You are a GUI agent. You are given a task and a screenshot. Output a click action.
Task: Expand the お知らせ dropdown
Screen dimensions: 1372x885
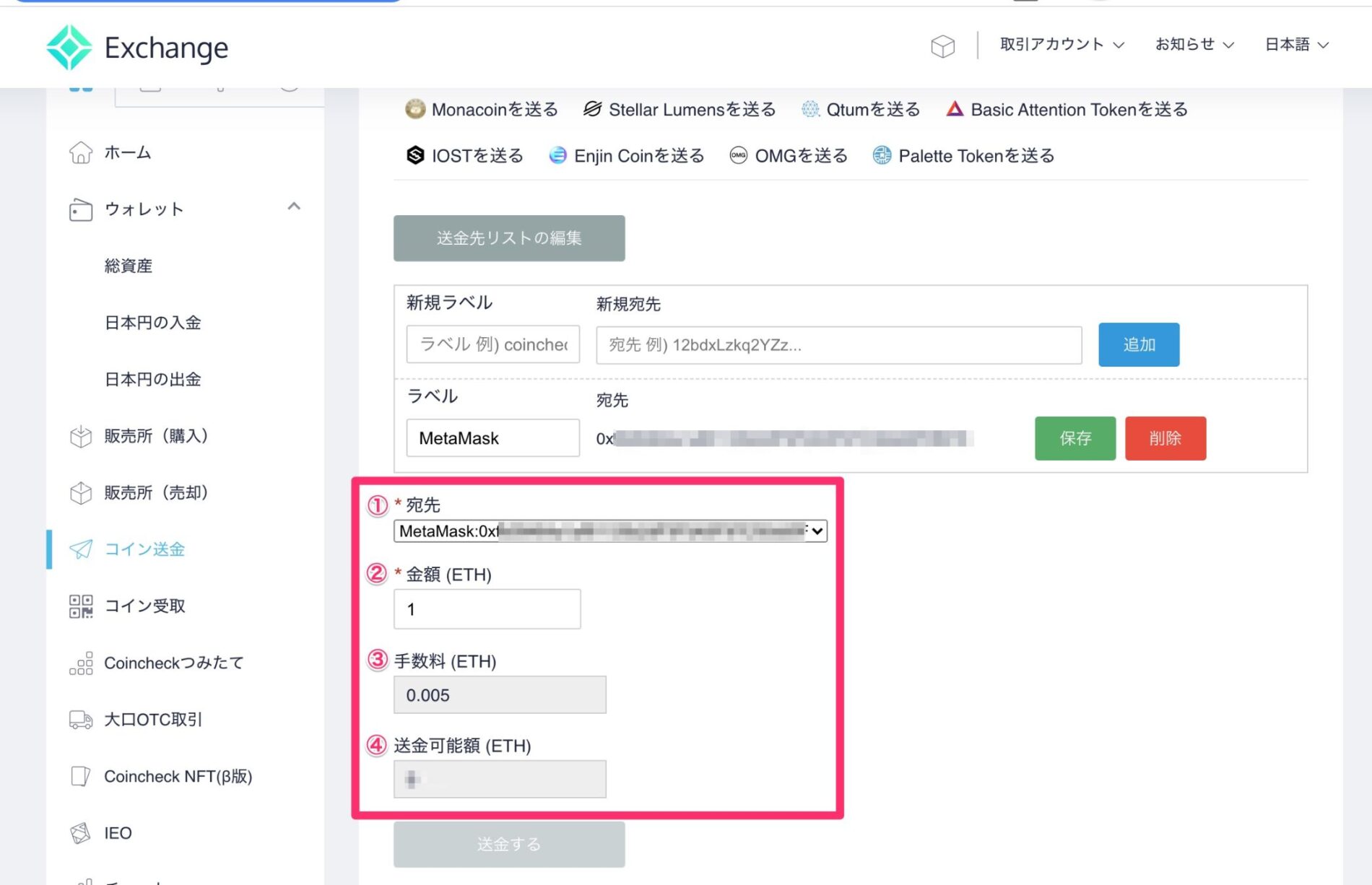[x=1194, y=45]
